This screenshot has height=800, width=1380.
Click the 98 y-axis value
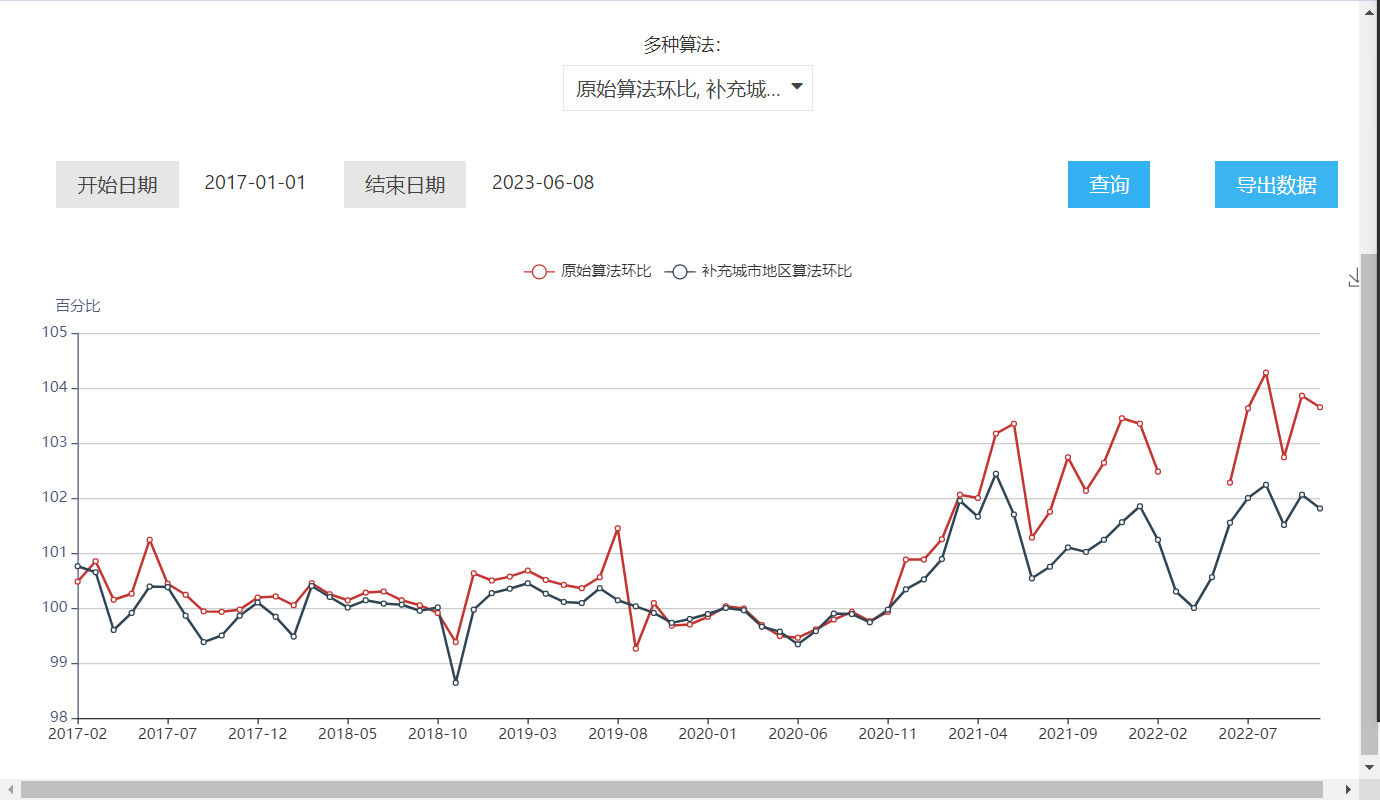click(58, 717)
